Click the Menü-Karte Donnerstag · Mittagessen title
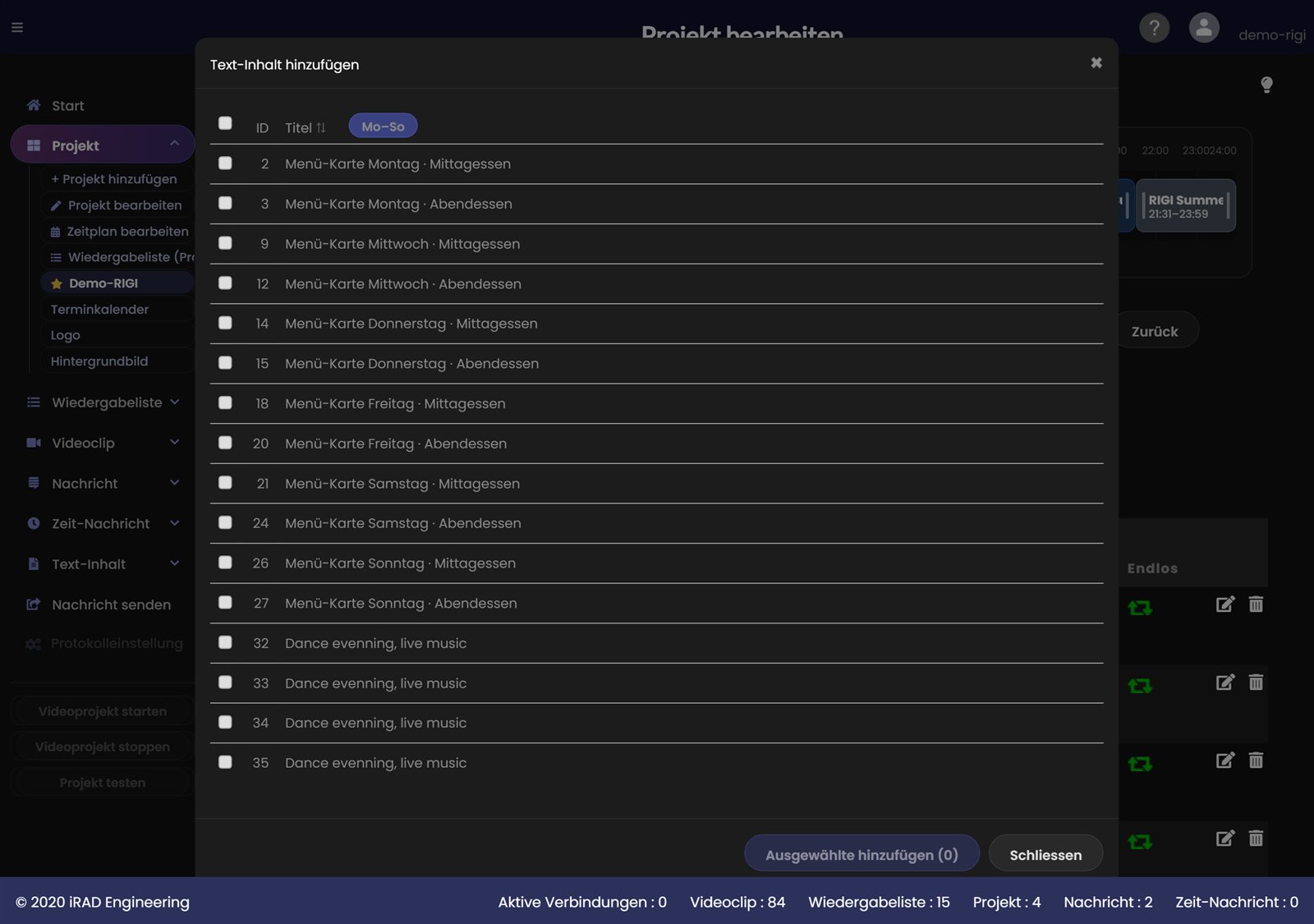 click(x=411, y=324)
